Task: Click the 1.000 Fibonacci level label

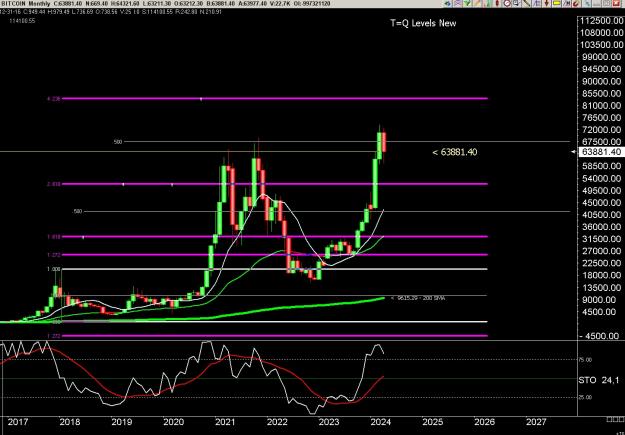Action: [x=55, y=269]
